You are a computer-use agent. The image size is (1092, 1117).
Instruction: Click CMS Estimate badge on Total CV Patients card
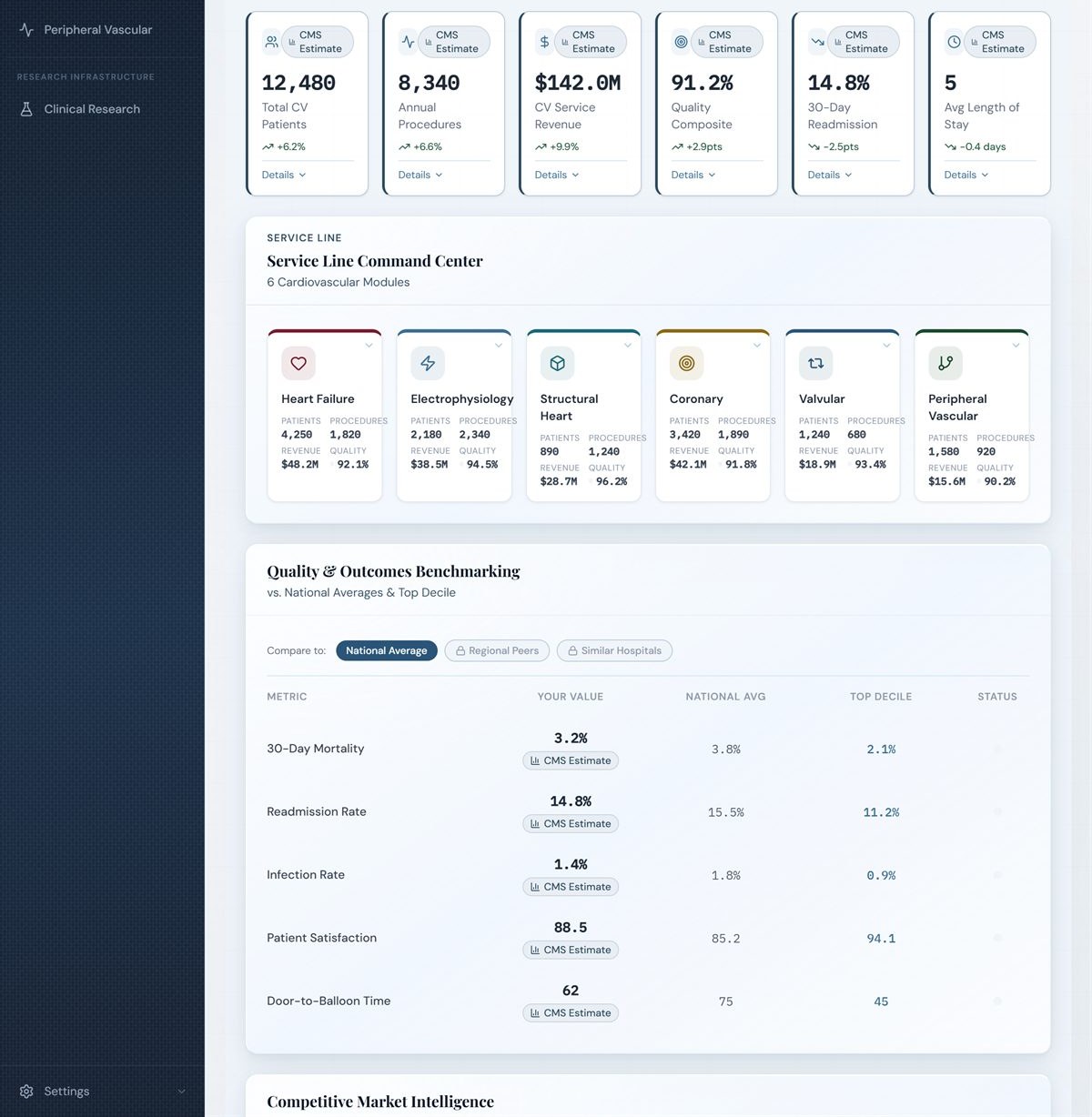(318, 42)
